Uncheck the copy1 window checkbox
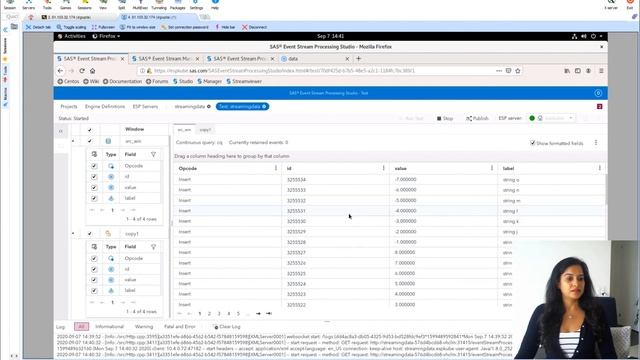 pyautogui.click(x=90, y=234)
